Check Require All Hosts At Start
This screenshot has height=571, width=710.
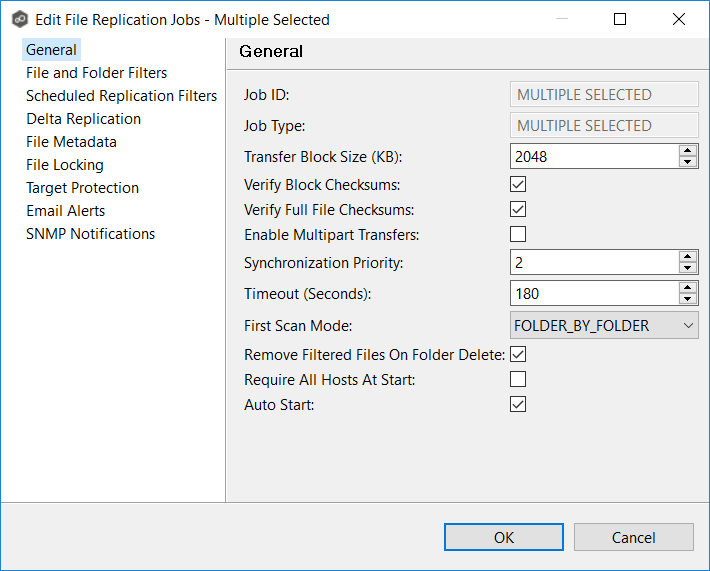tap(518, 379)
